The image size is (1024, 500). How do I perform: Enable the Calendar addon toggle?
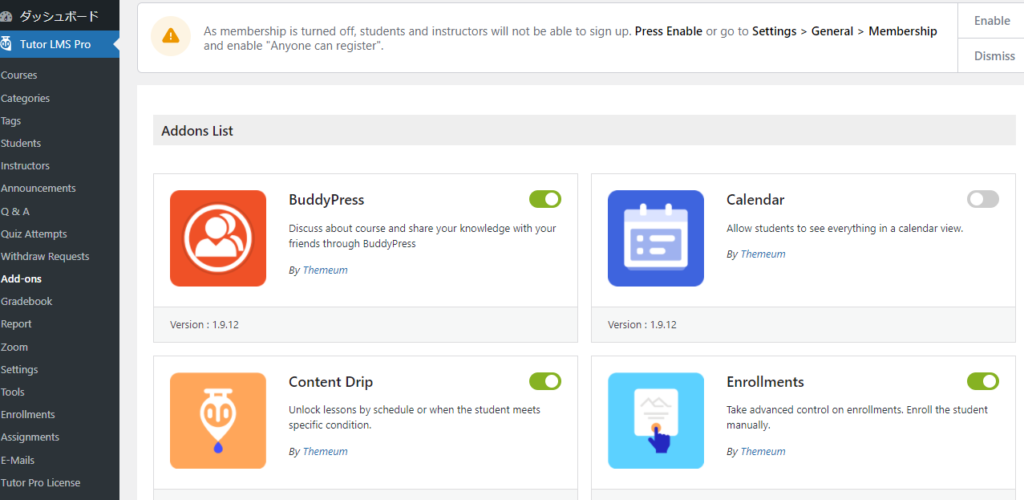click(x=983, y=199)
